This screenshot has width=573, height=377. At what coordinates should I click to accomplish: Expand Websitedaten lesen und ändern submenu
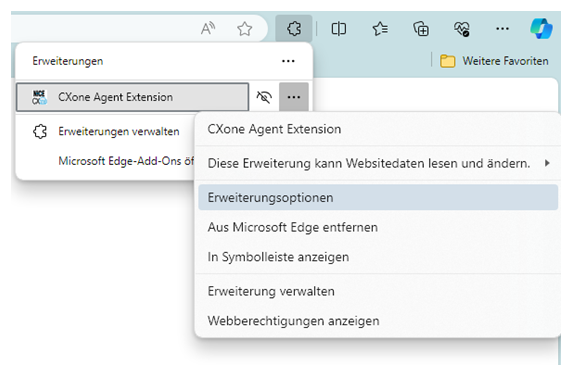coord(378,163)
